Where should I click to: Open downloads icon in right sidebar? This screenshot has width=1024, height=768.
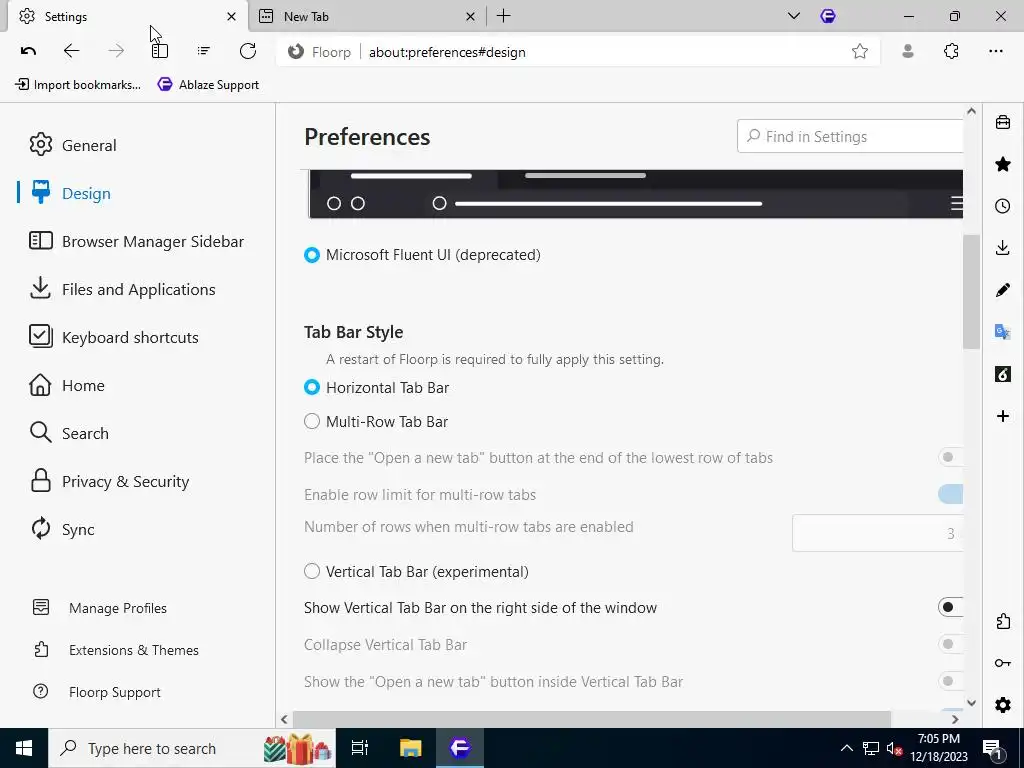pyautogui.click(x=1003, y=248)
